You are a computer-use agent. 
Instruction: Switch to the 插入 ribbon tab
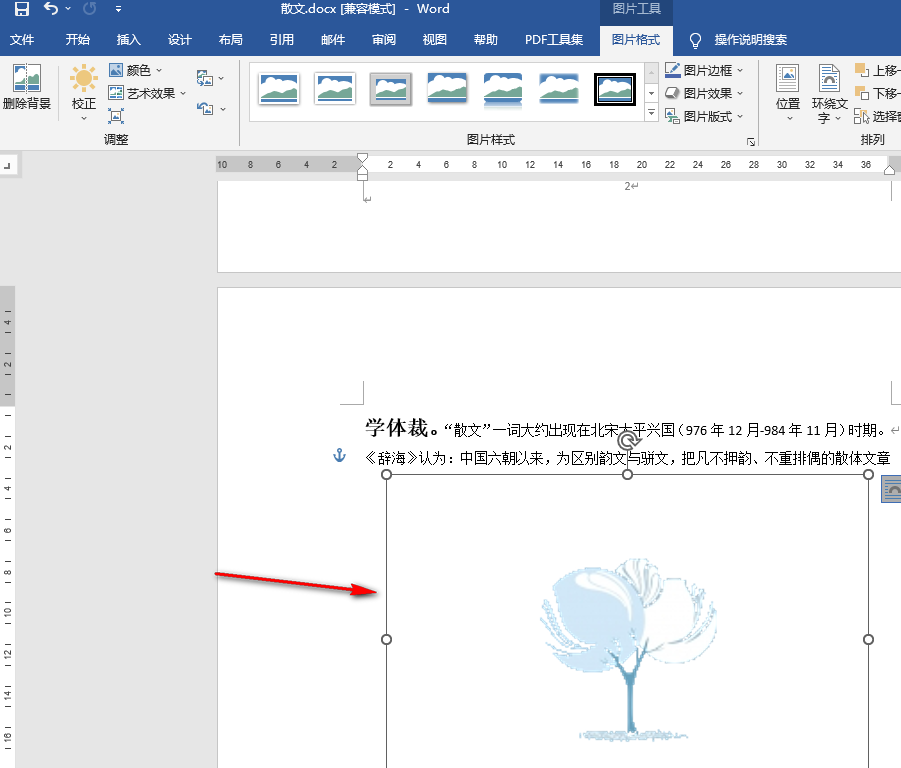pos(128,40)
